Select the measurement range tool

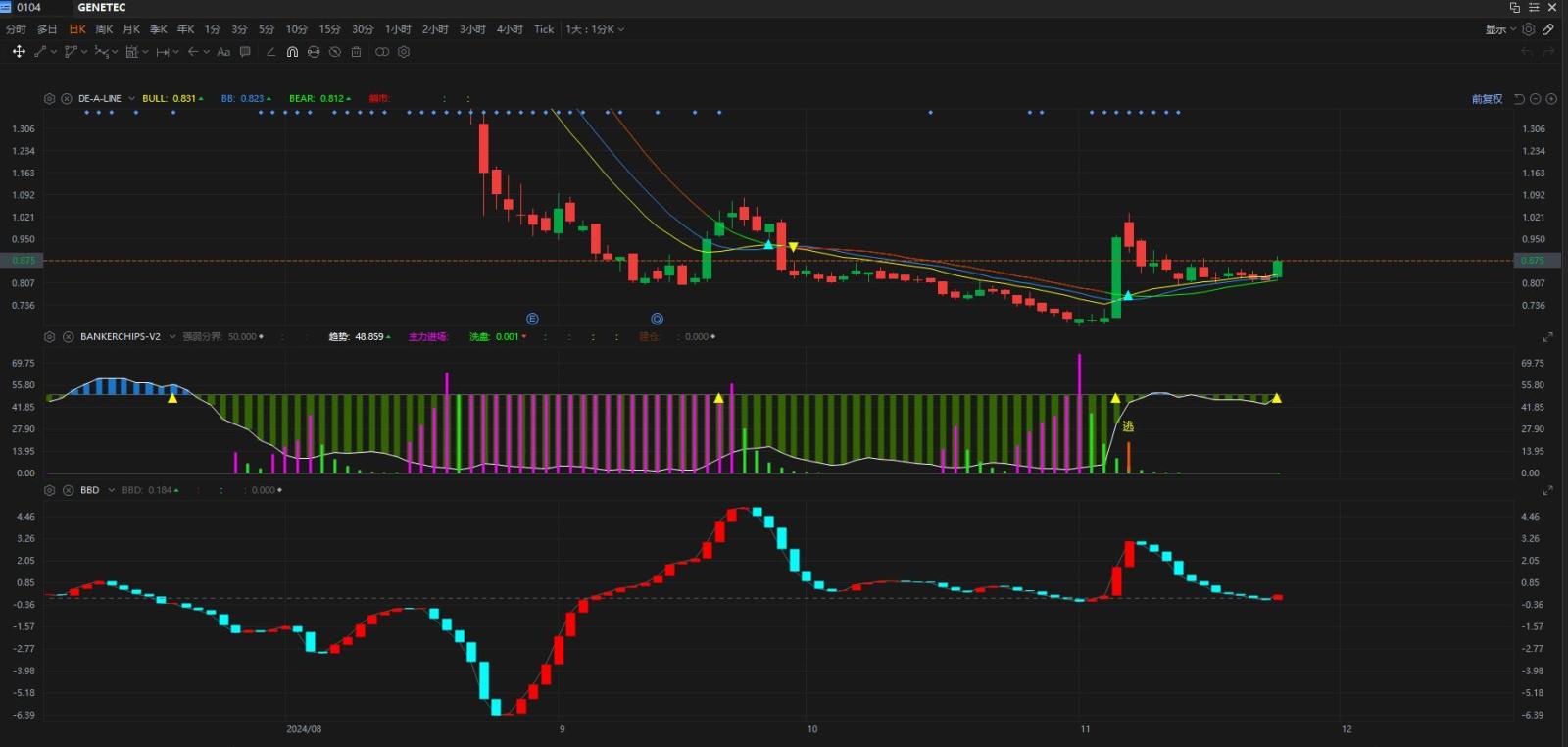coord(132,52)
